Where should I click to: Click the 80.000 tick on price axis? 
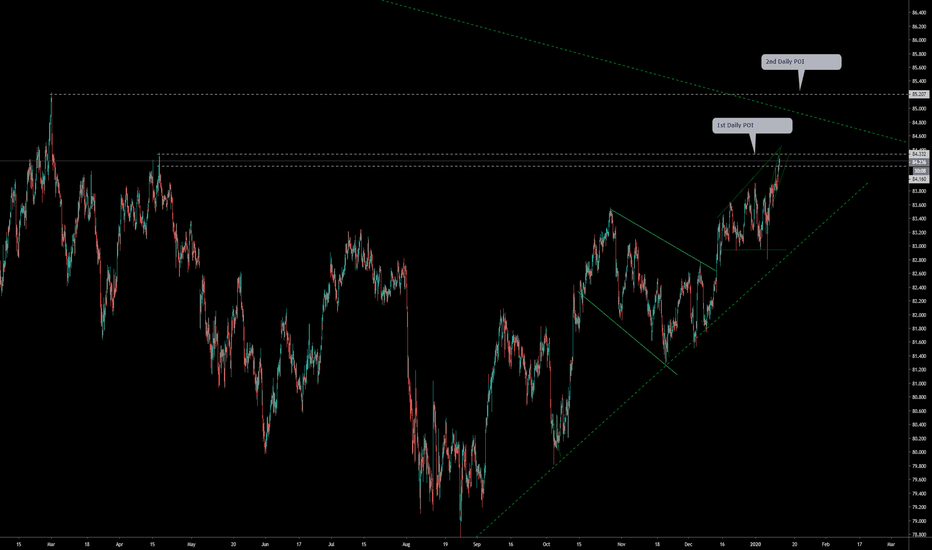(x=917, y=452)
